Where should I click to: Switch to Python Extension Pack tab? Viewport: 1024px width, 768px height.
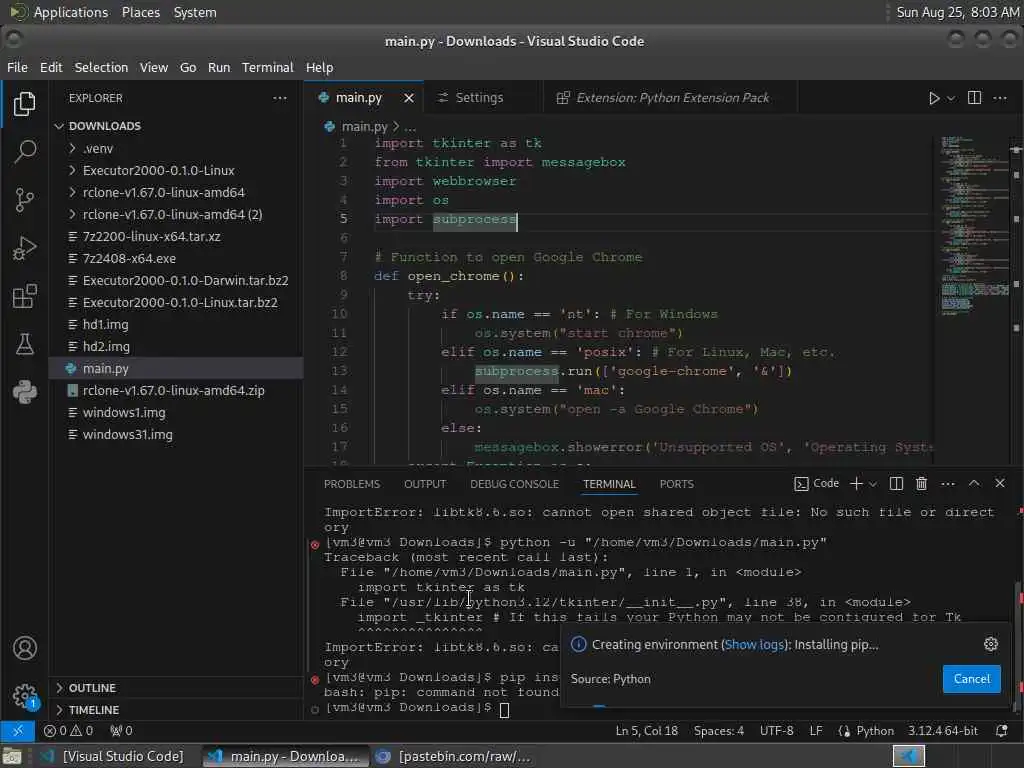pos(673,98)
